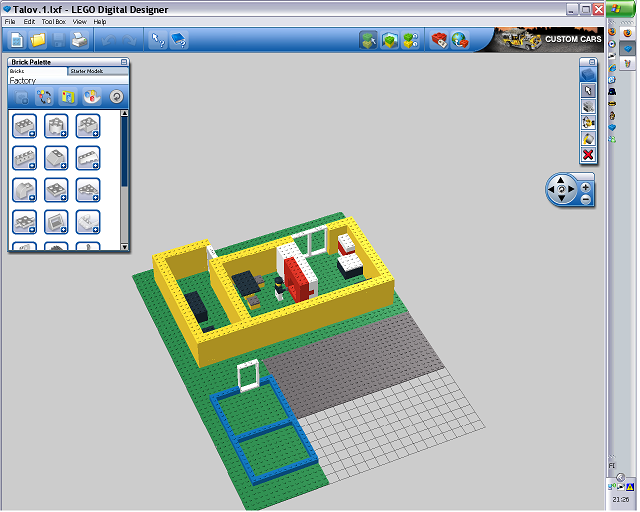Expand the brick with pin category

click(88, 126)
